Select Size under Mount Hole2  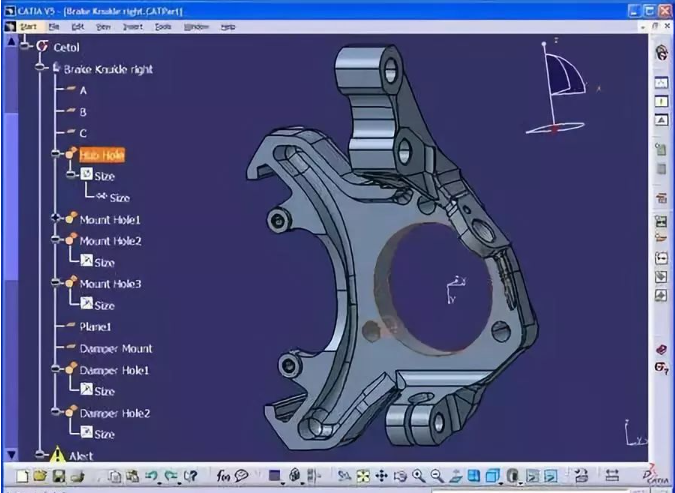click(104, 263)
